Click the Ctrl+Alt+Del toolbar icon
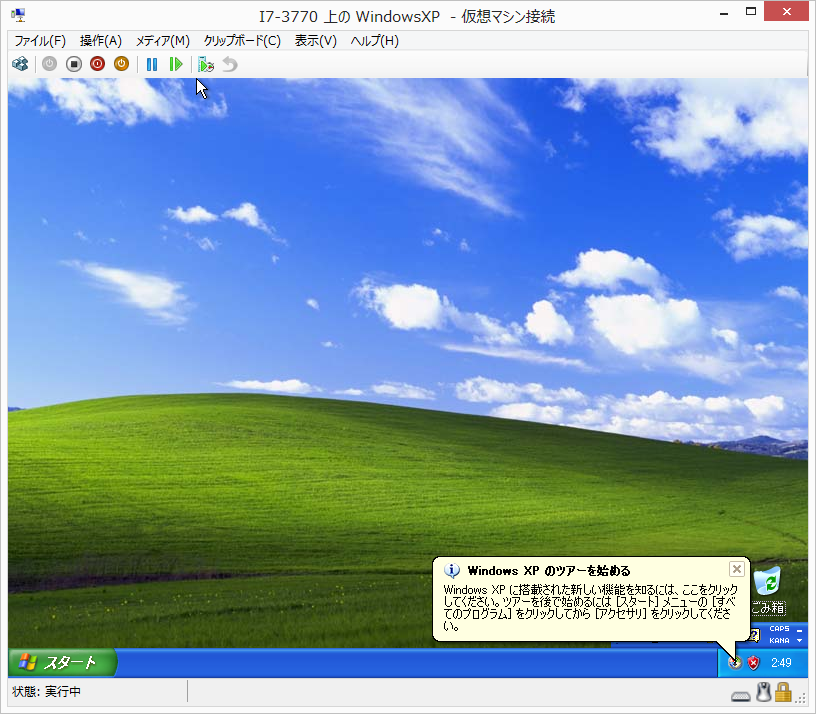816x714 pixels. [20, 65]
